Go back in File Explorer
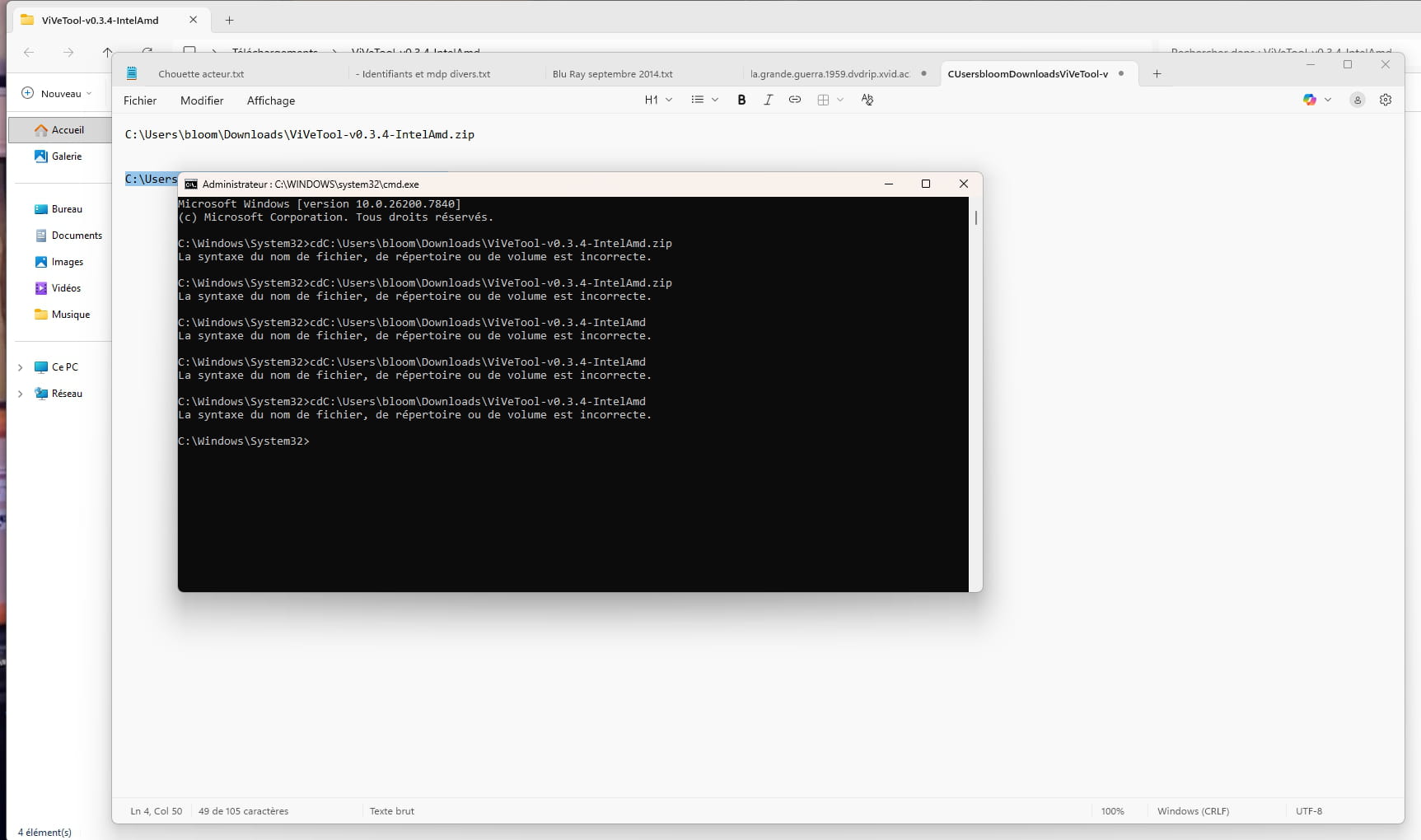The width and height of the screenshot is (1421, 840). [x=29, y=52]
